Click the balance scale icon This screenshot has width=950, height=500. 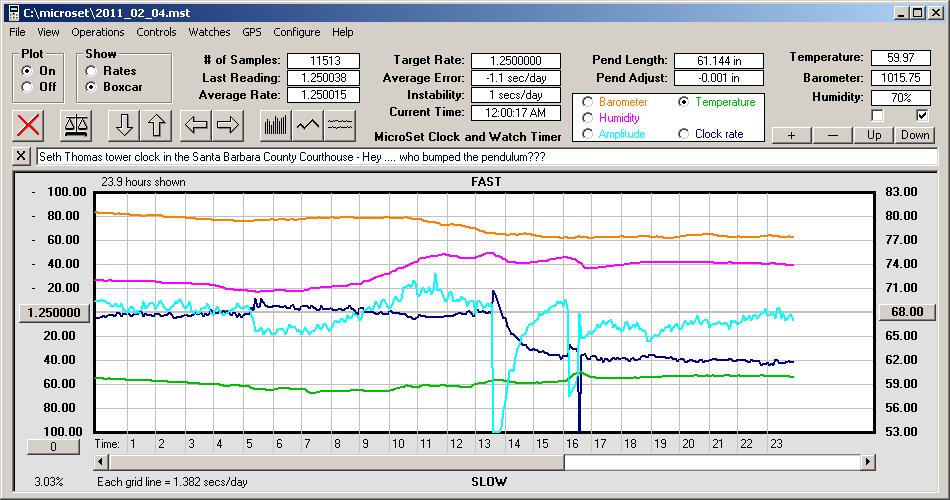pyautogui.click(x=75, y=125)
